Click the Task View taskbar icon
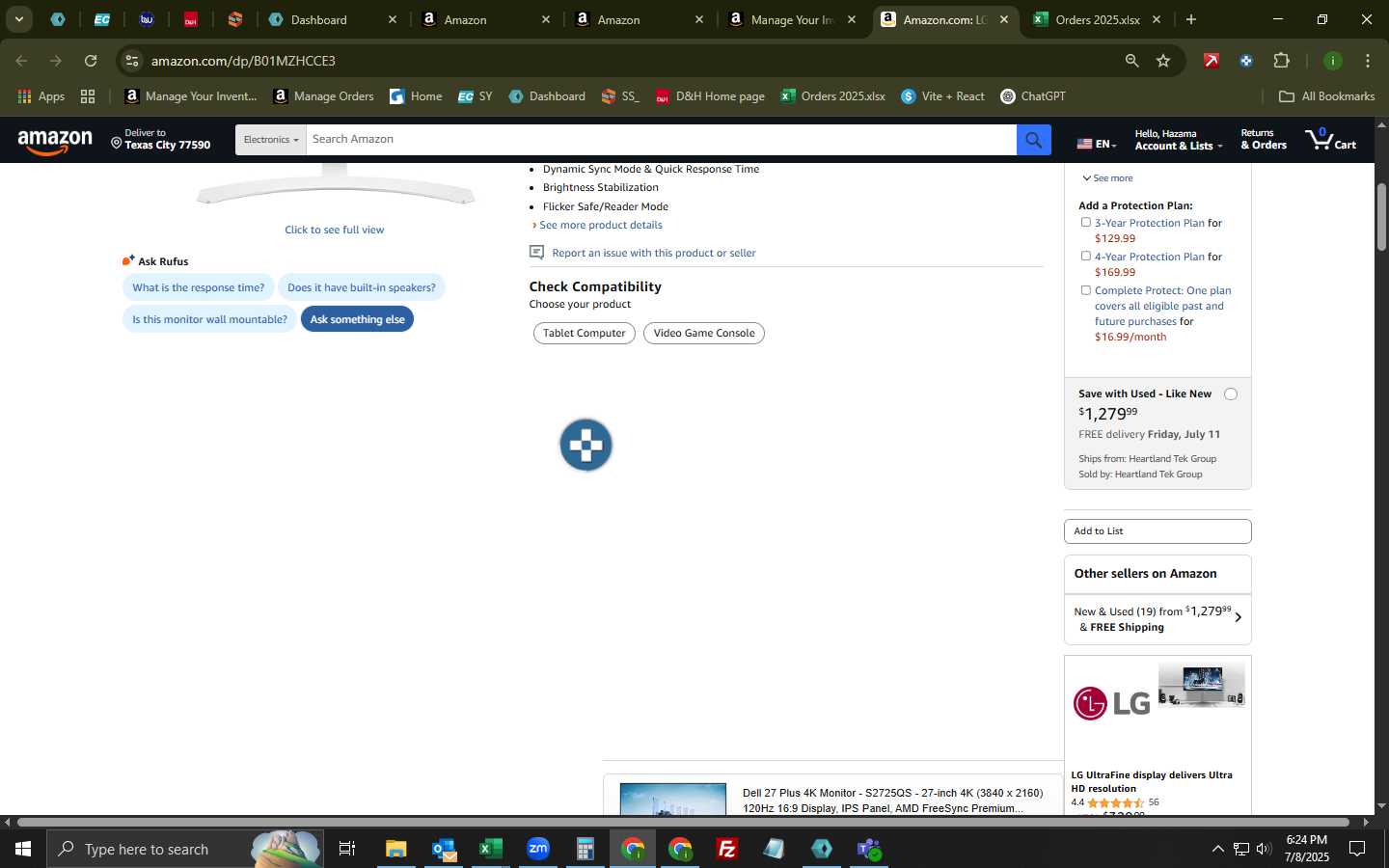This screenshot has width=1389, height=868. [347, 849]
